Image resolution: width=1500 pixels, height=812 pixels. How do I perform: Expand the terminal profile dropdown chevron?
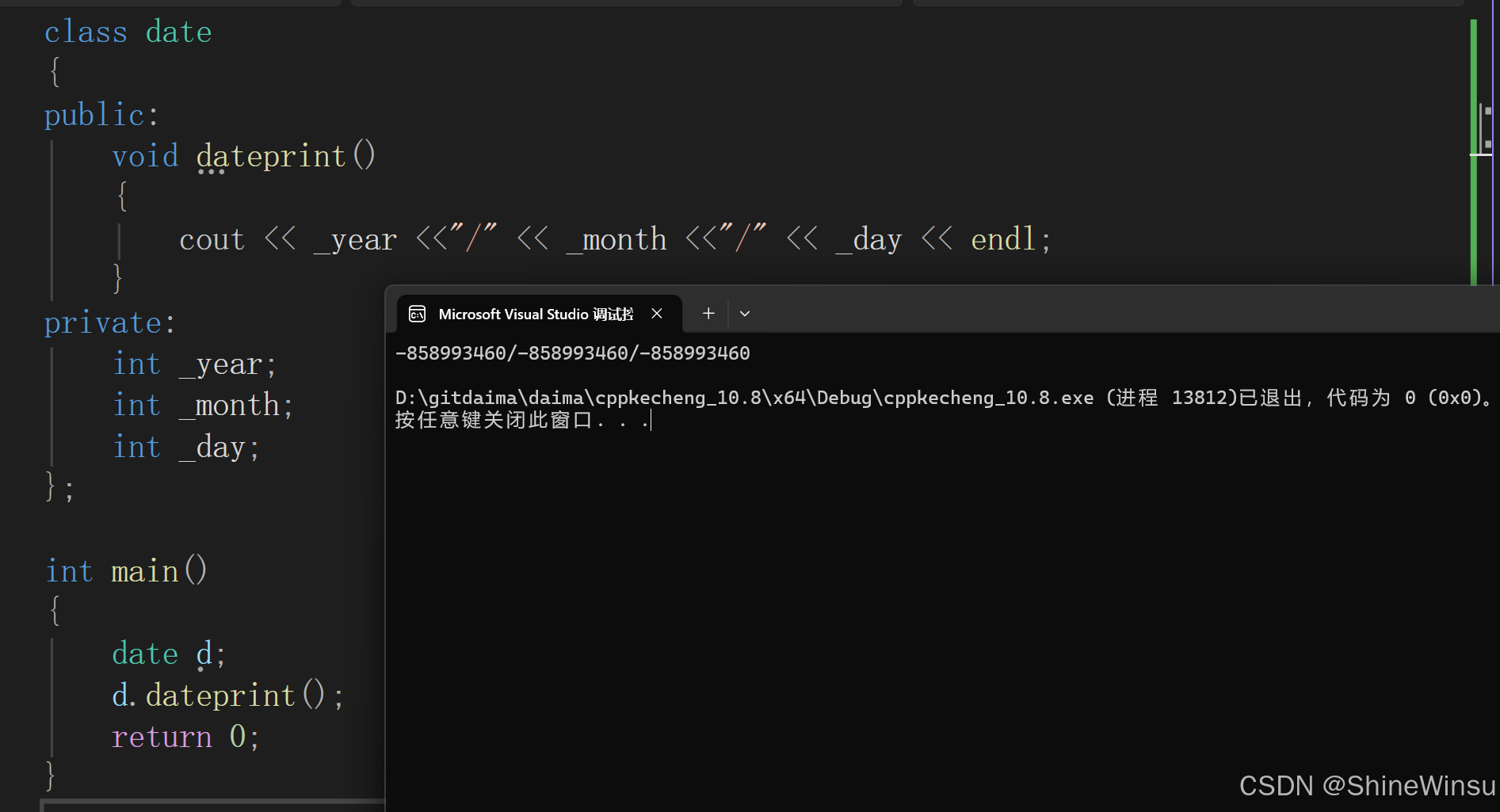coord(745,314)
